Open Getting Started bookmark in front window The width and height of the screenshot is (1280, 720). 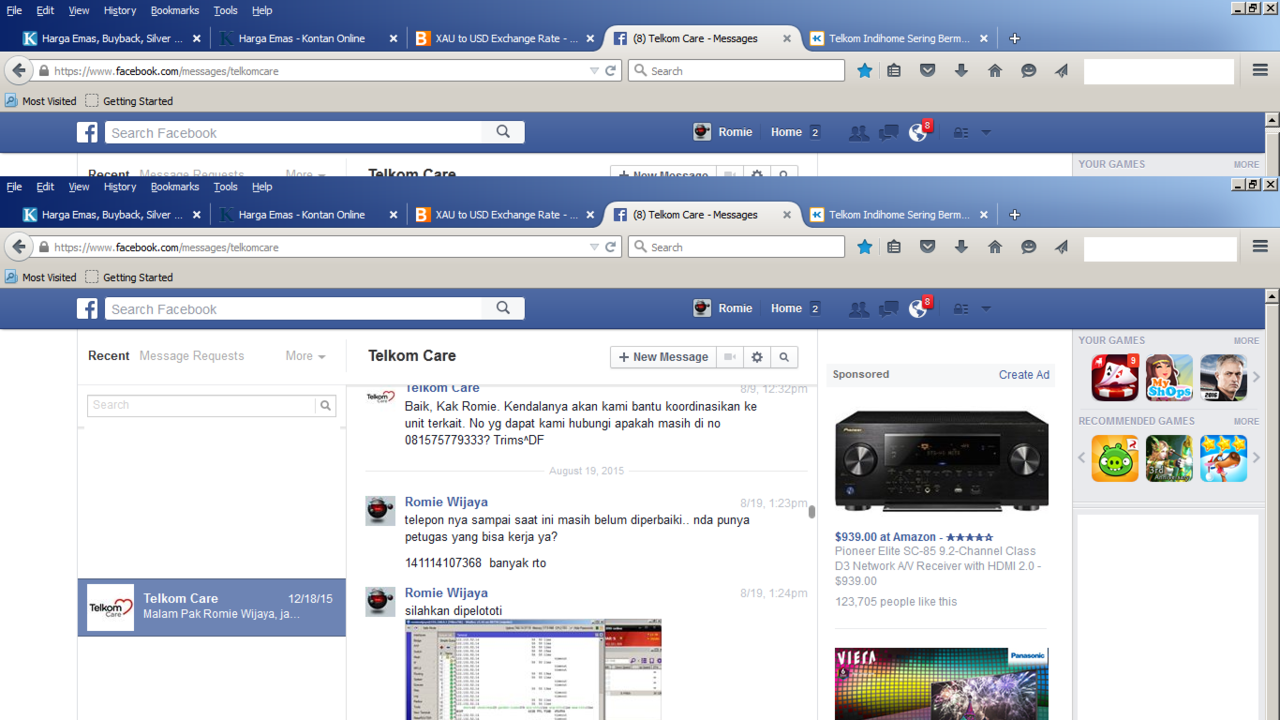point(129,277)
